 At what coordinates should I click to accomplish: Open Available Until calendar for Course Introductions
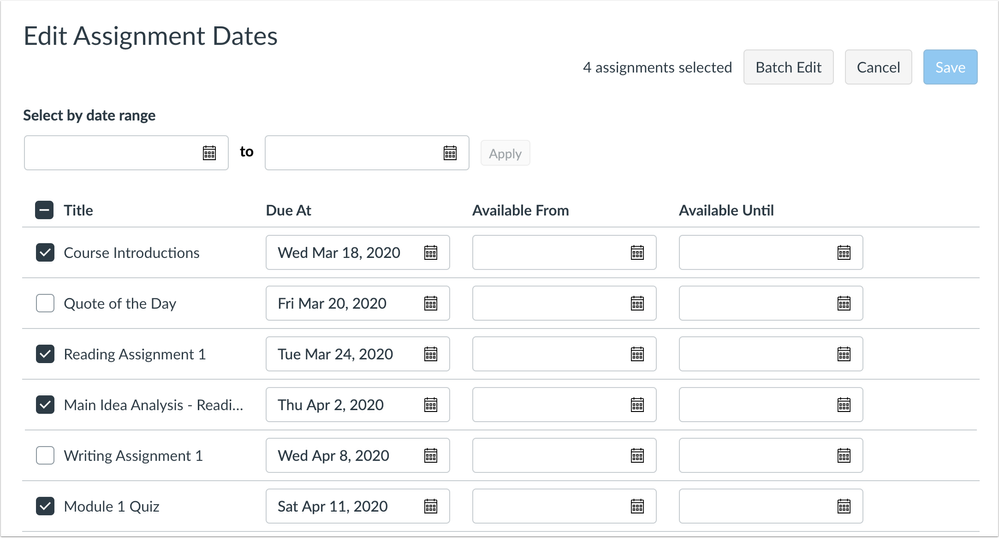[844, 252]
